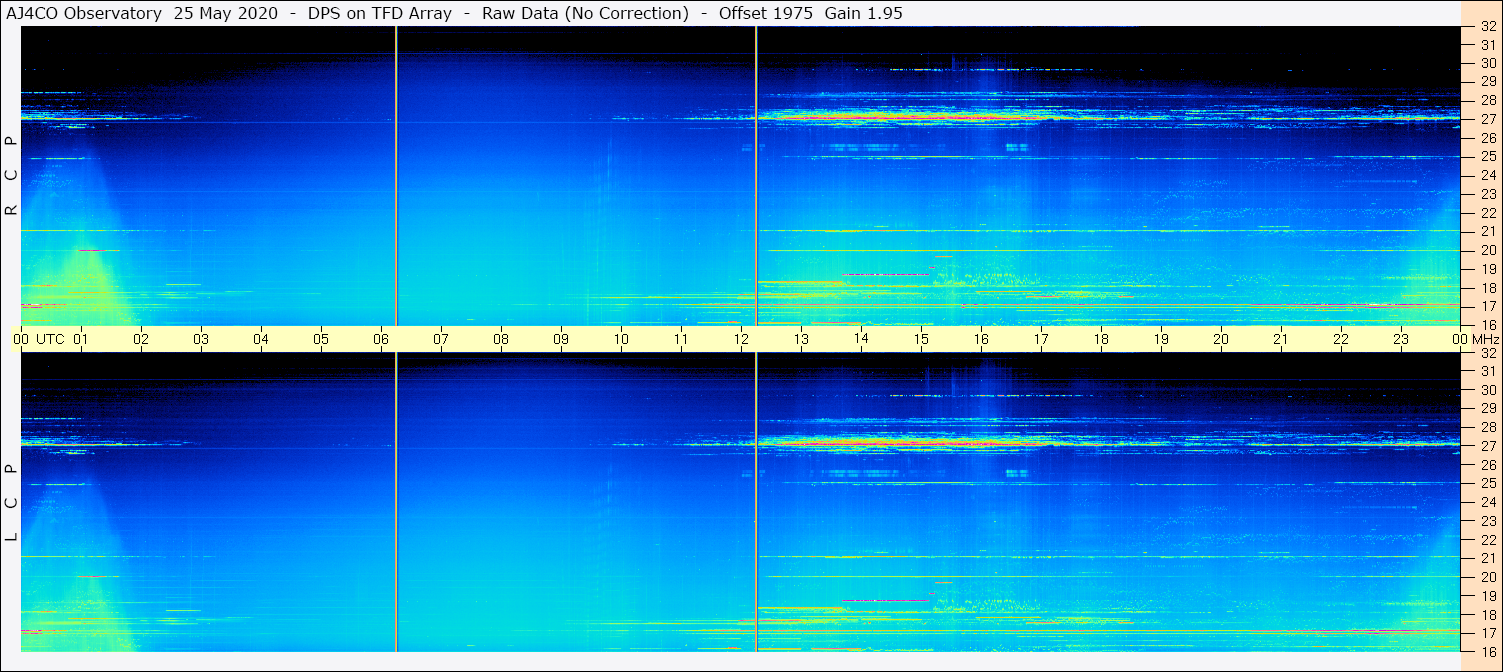The width and height of the screenshot is (1503, 672).
Task: Click hour '18' on the UTC time axis
Action: coord(1101,339)
